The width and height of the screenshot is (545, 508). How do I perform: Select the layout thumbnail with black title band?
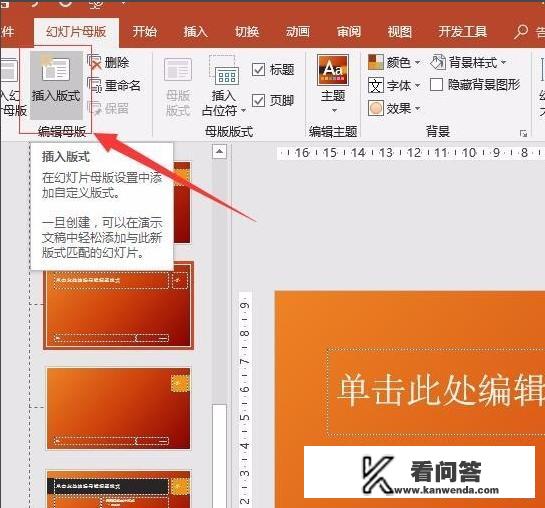point(118,489)
